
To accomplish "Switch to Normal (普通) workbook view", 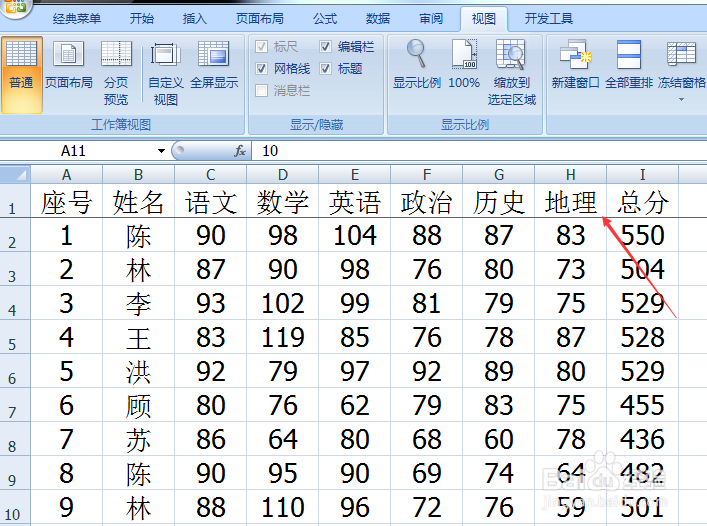I will tap(21, 74).
